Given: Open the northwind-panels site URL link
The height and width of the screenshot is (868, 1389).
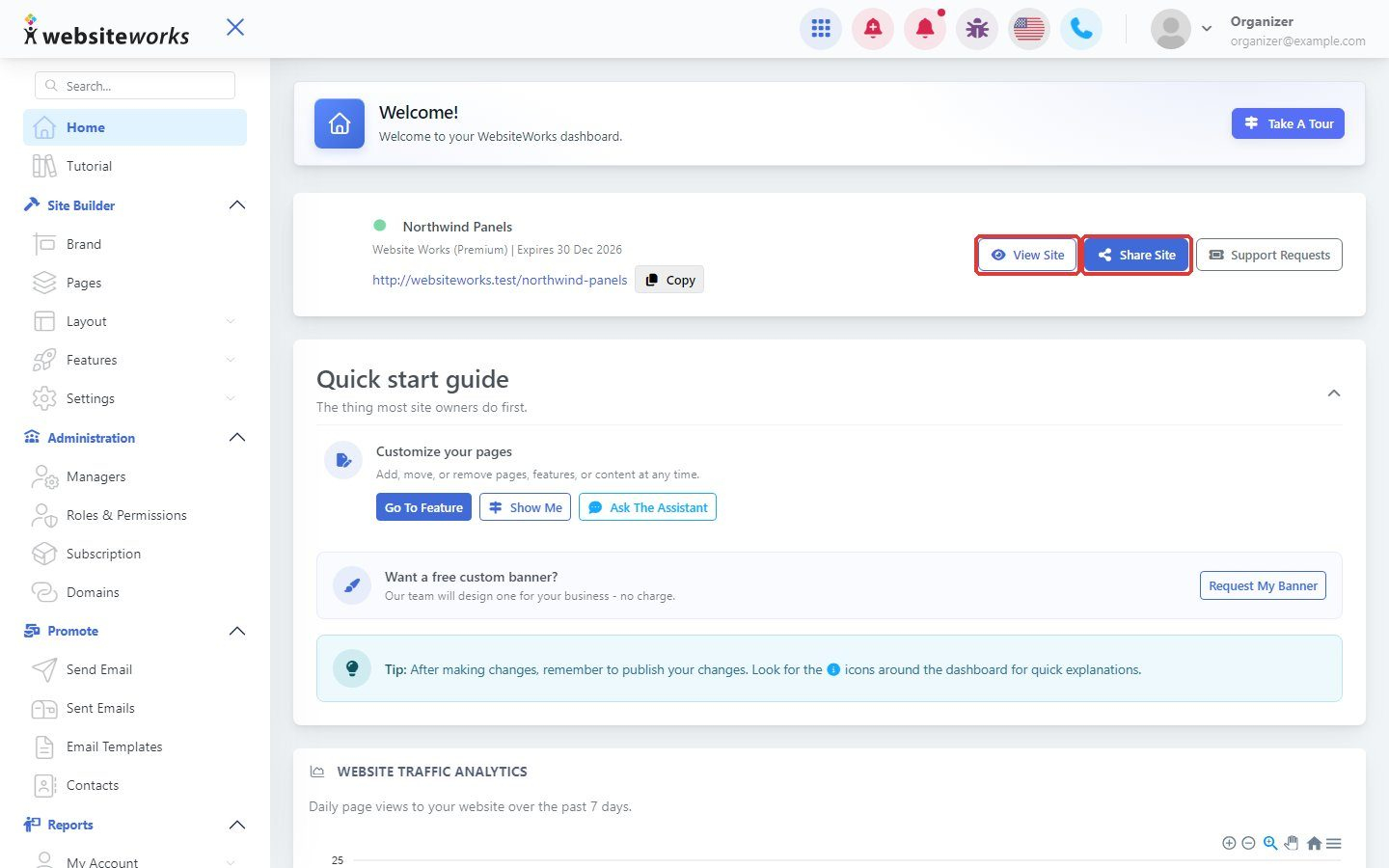Looking at the screenshot, I should tap(500, 280).
